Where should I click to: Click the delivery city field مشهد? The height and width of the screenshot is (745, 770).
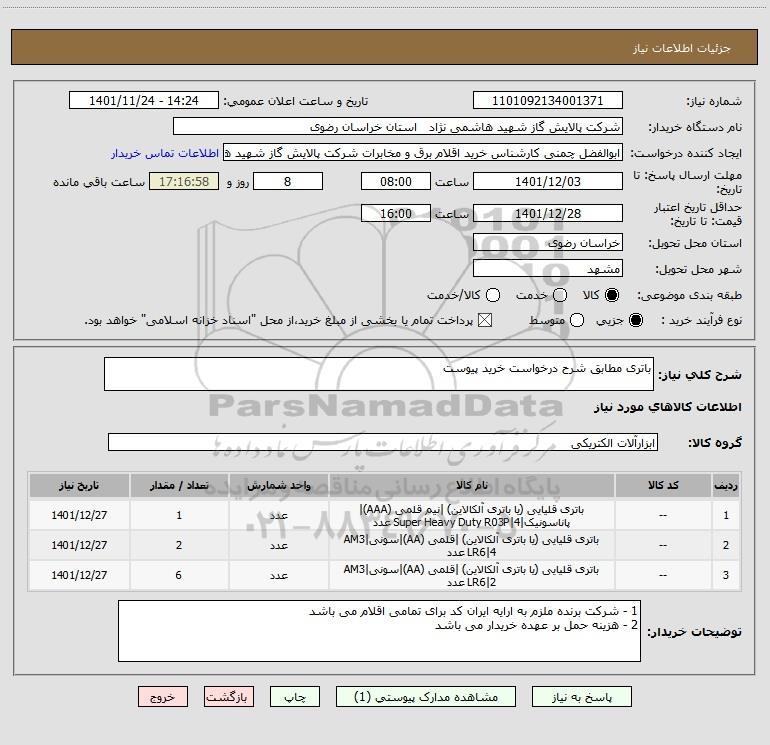pos(548,269)
